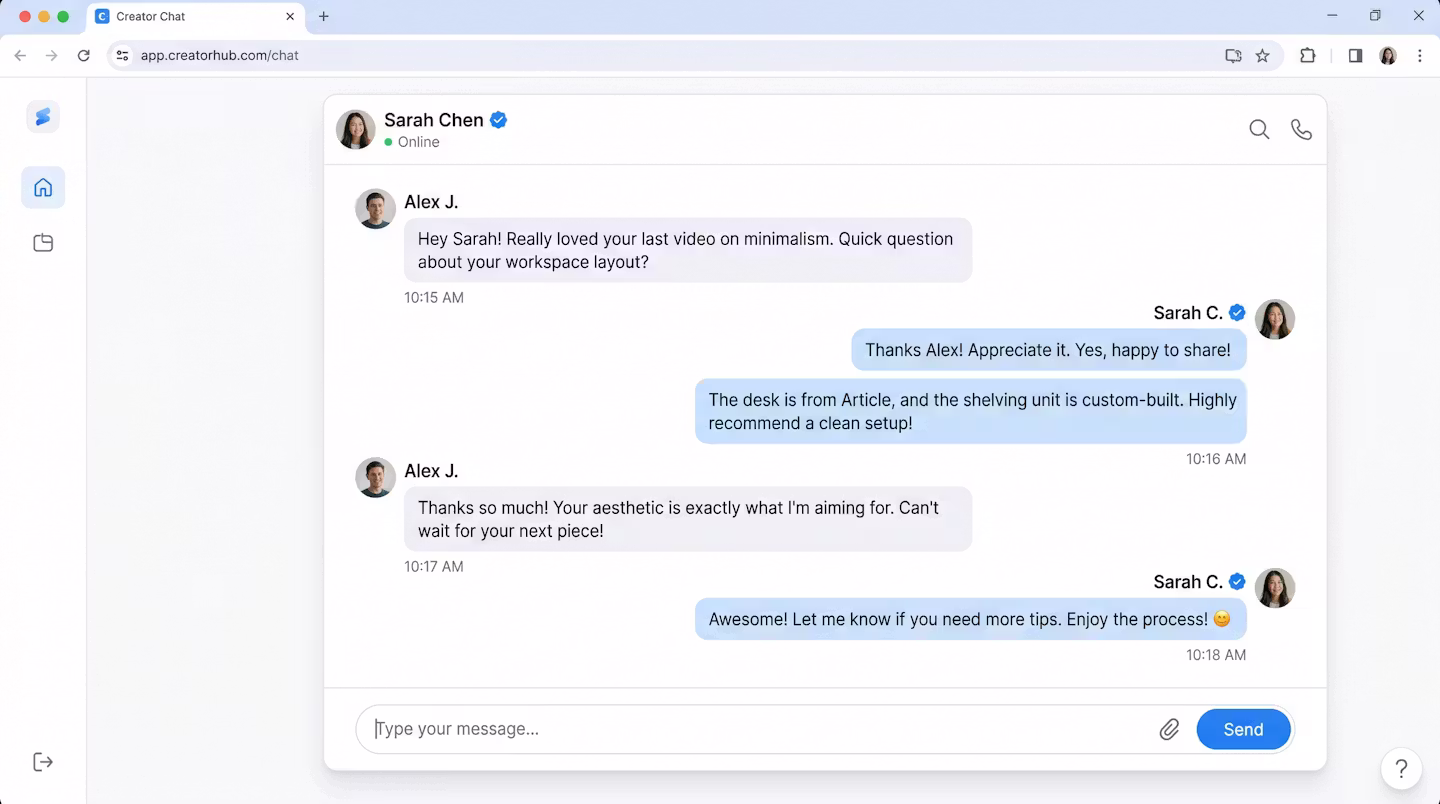Open a new browser tab

[324, 17]
